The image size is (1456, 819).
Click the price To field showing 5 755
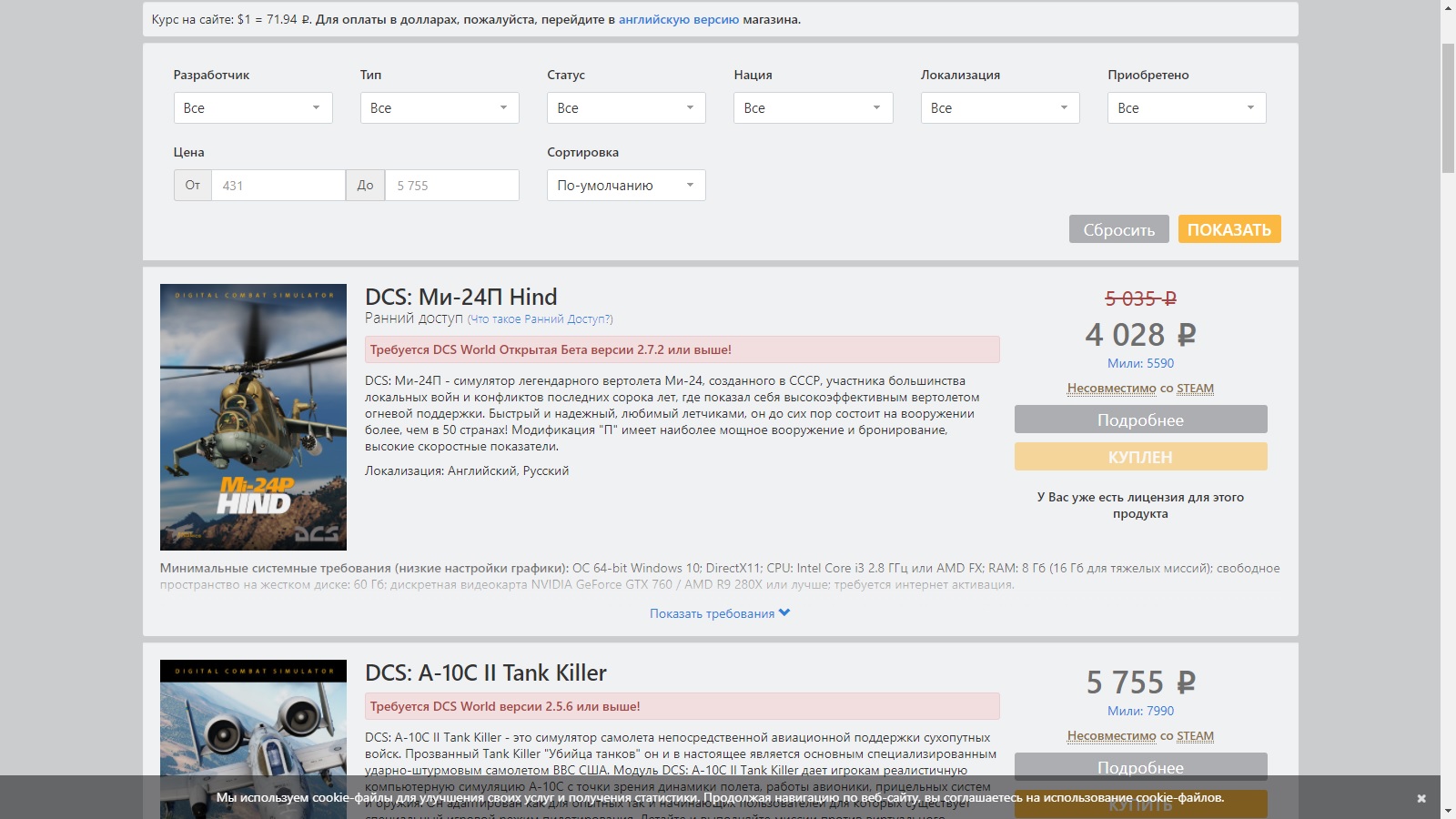[x=452, y=185]
